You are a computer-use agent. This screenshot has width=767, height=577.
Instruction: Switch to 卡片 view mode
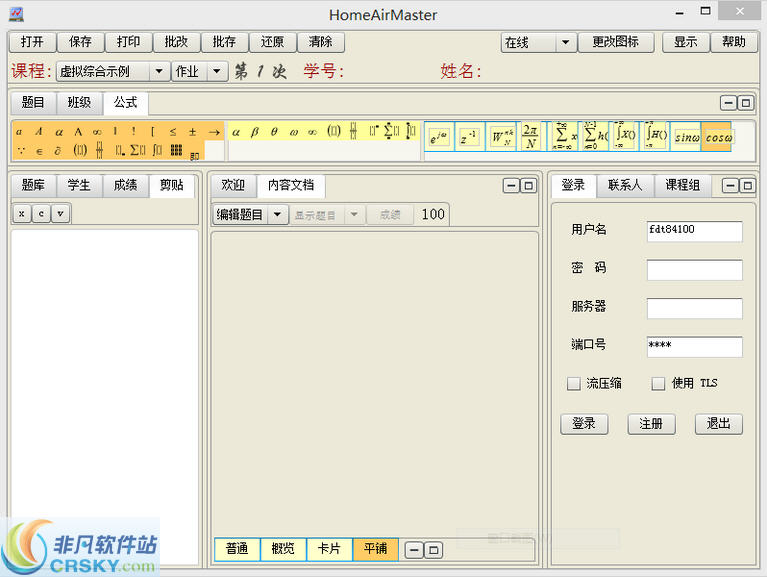click(329, 549)
